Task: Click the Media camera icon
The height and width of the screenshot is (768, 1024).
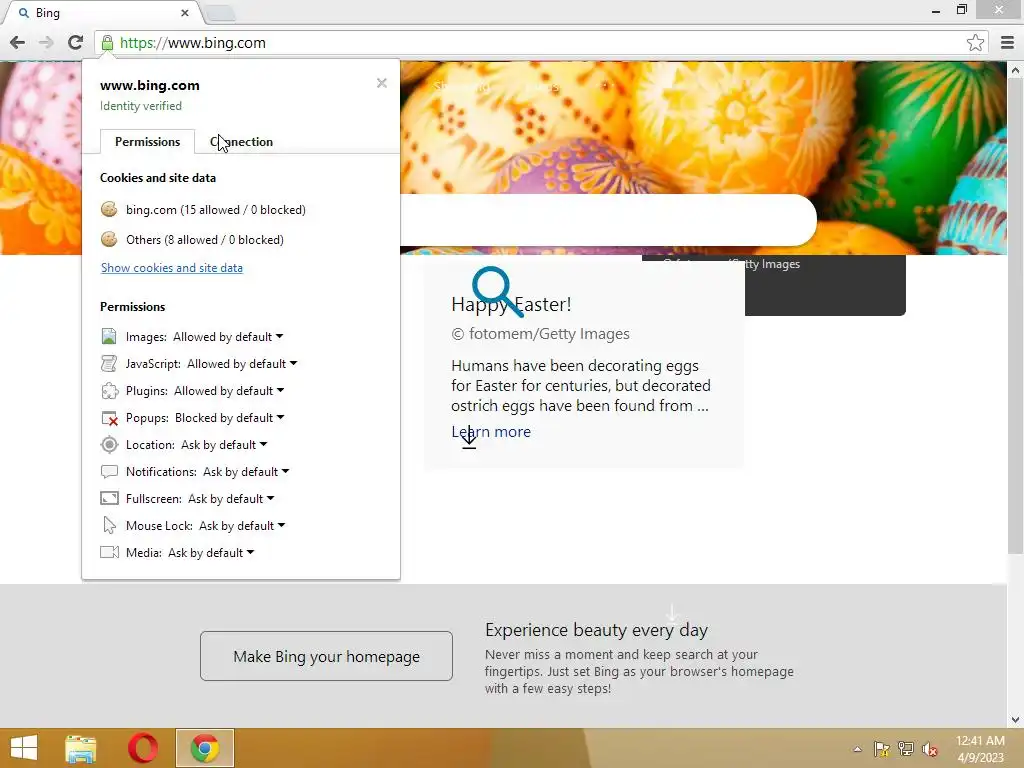Action: coord(109,552)
